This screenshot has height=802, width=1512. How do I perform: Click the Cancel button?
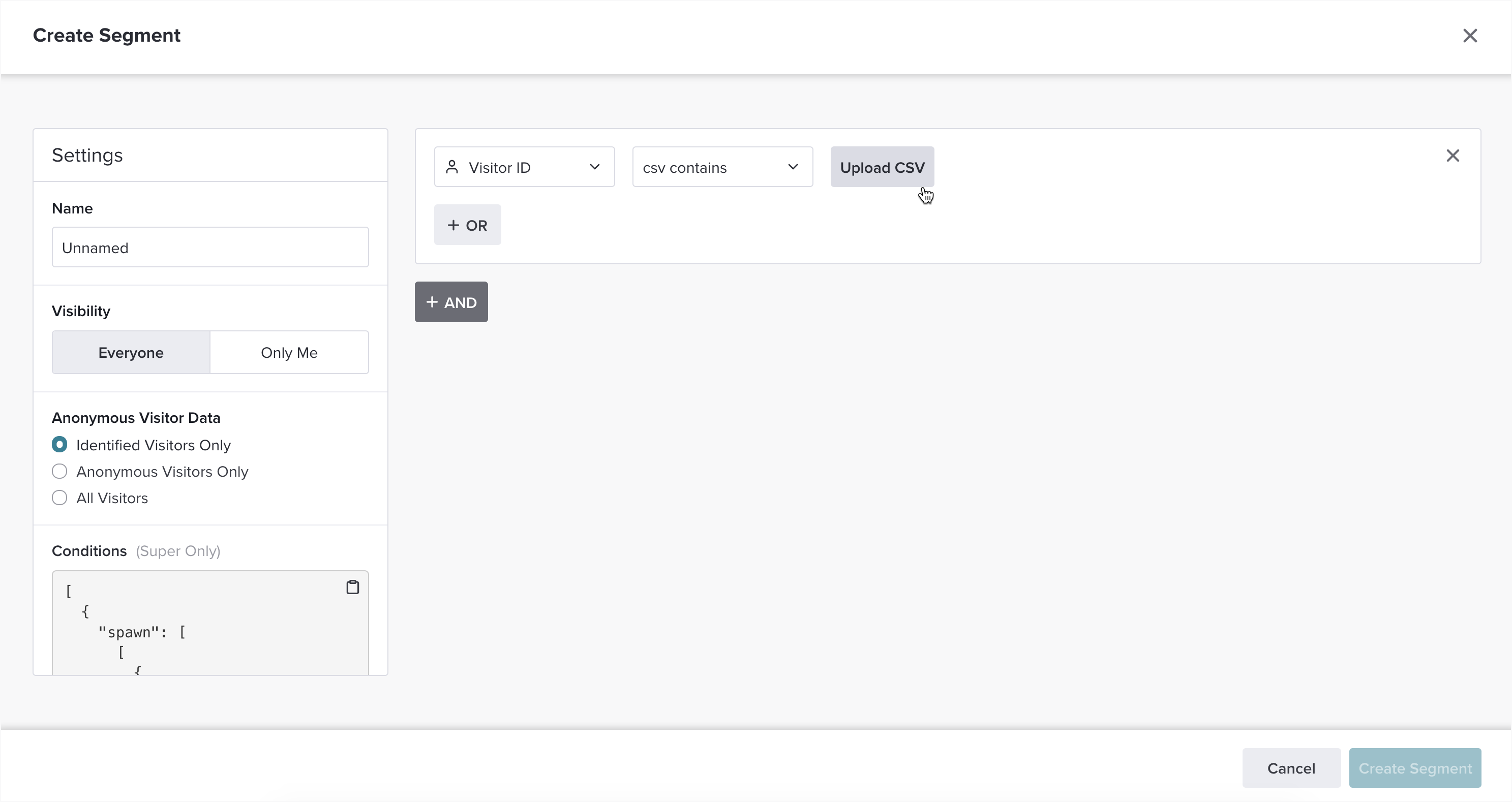(1291, 768)
